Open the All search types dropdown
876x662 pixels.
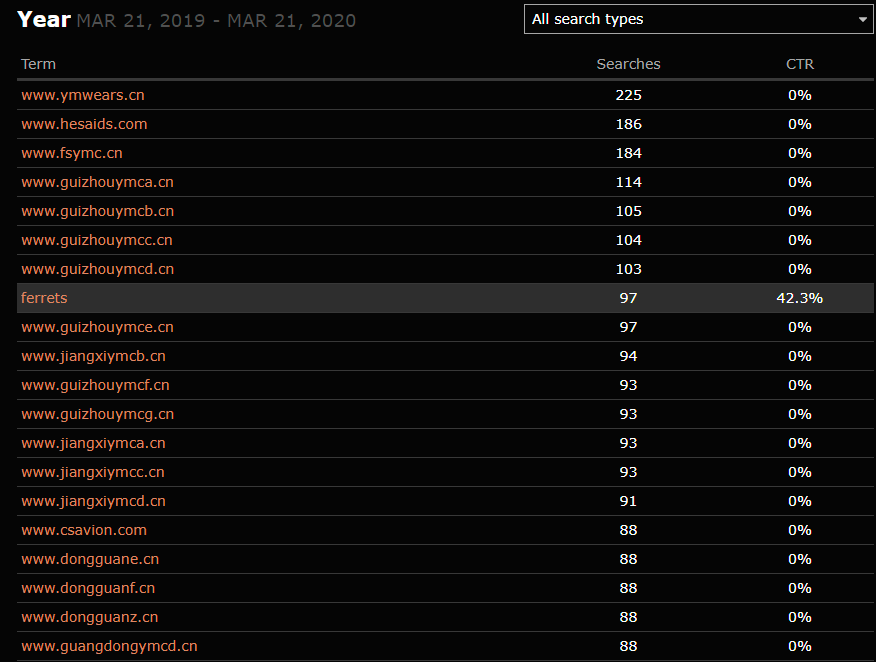coord(698,19)
